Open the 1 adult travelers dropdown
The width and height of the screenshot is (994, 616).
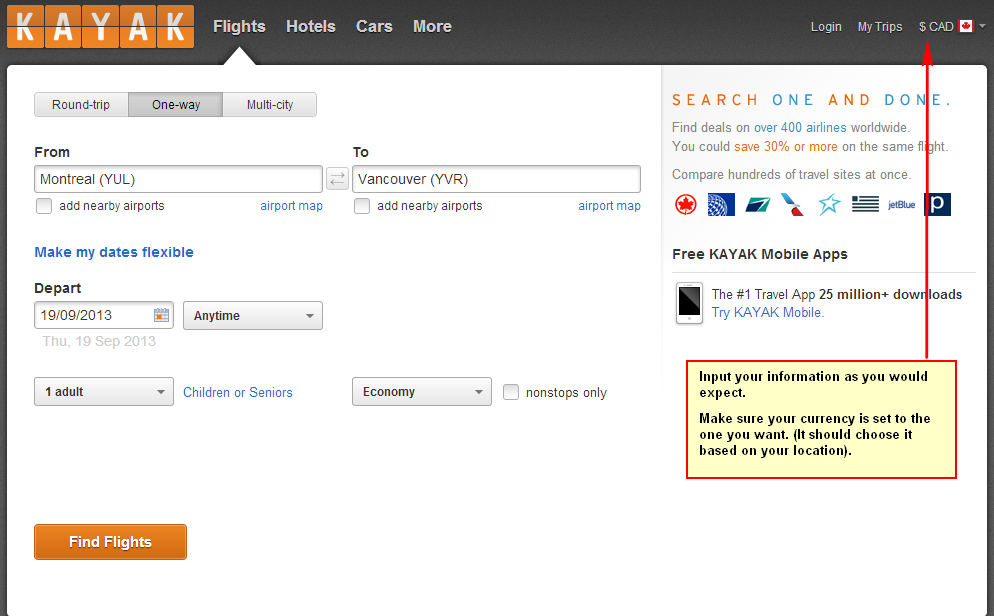[x=104, y=392]
